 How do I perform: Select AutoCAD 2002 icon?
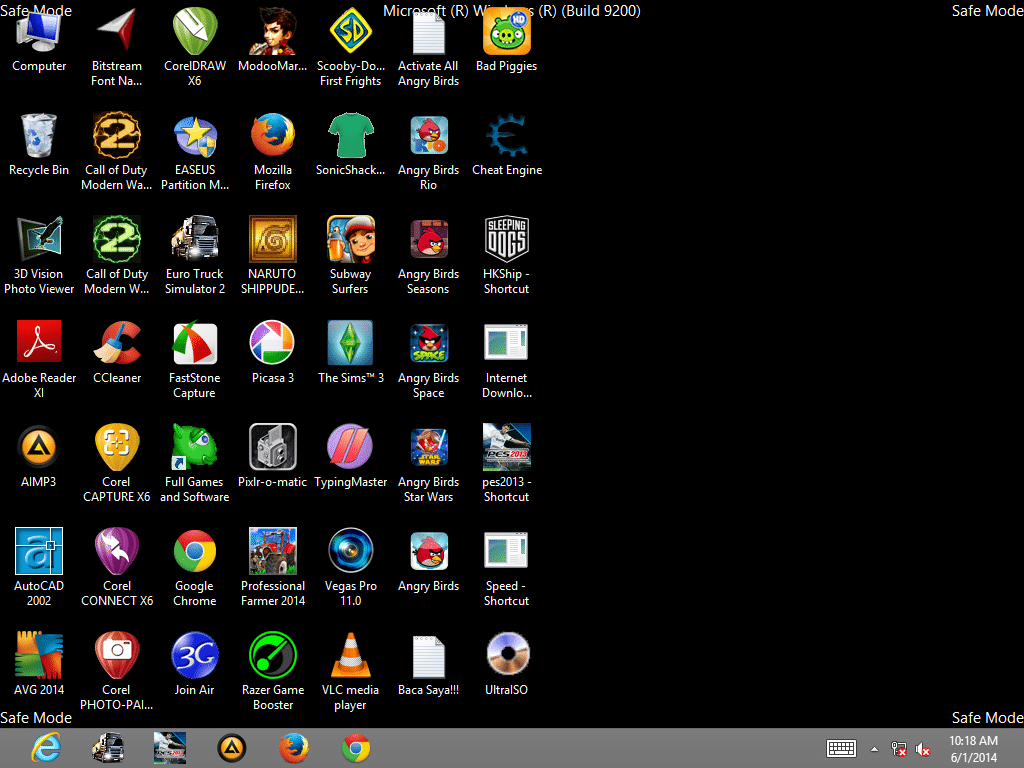tap(39, 551)
